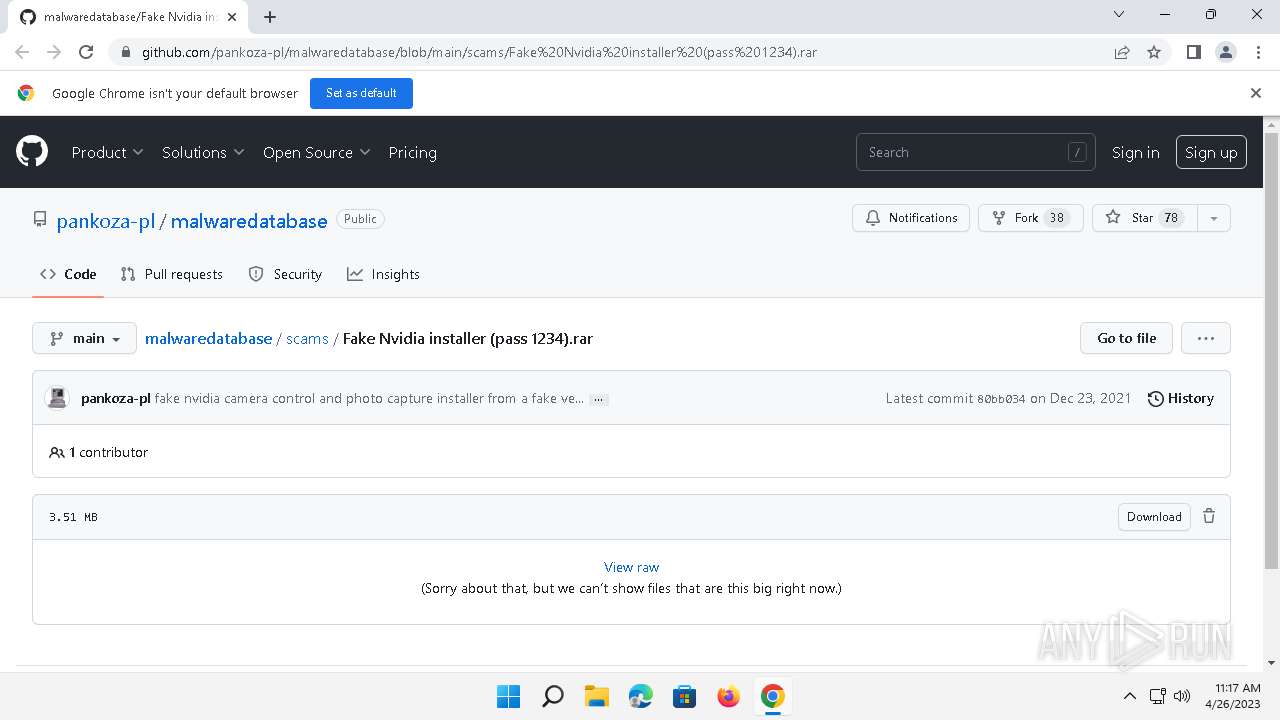Image resolution: width=1280 pixels, height=720 pixels.
Task: Expand the truncated commit message ellipsis
Action: coord(598,399)
